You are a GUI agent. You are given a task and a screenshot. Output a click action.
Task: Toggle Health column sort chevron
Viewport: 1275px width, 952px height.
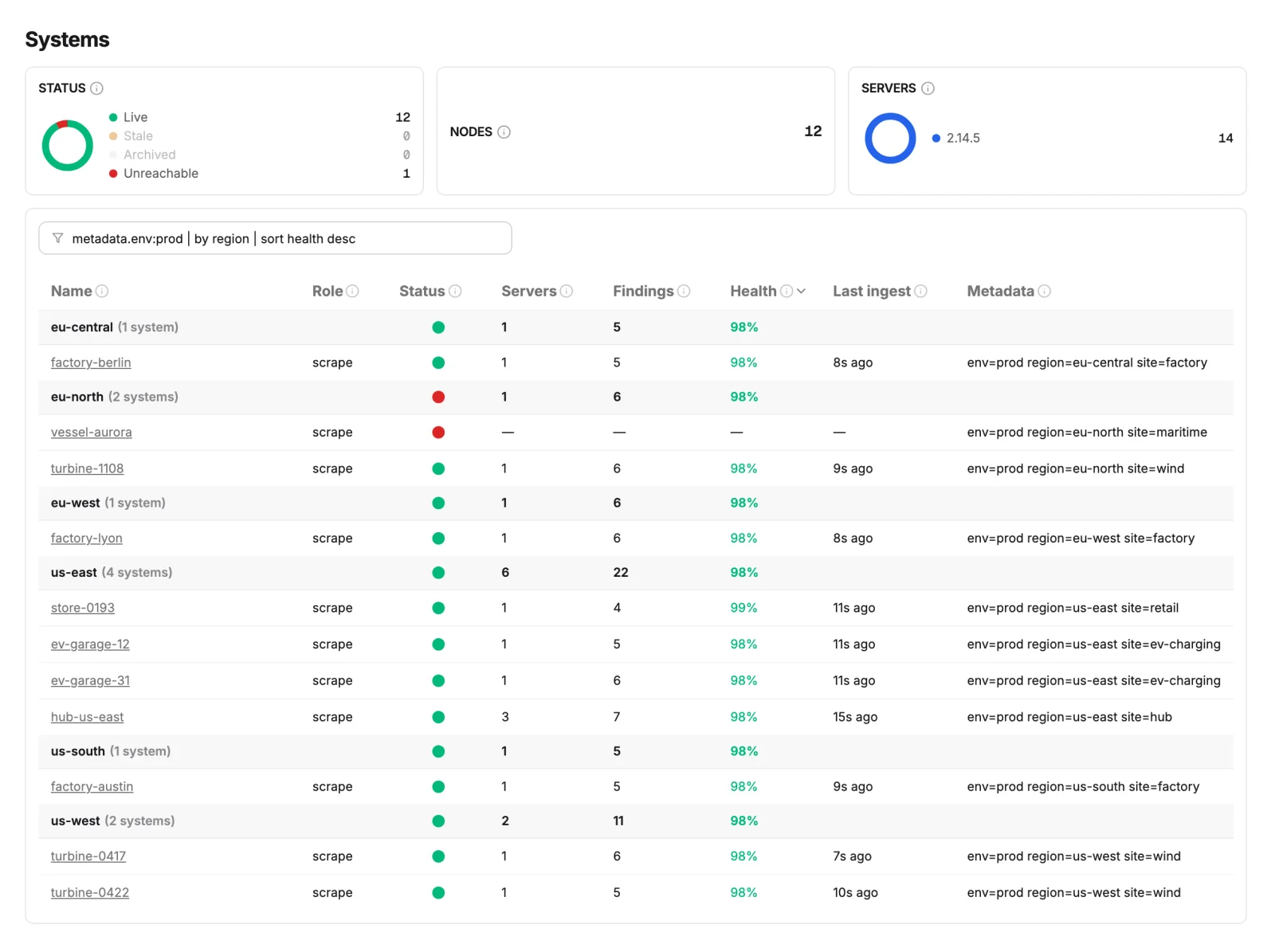(801, 292)
